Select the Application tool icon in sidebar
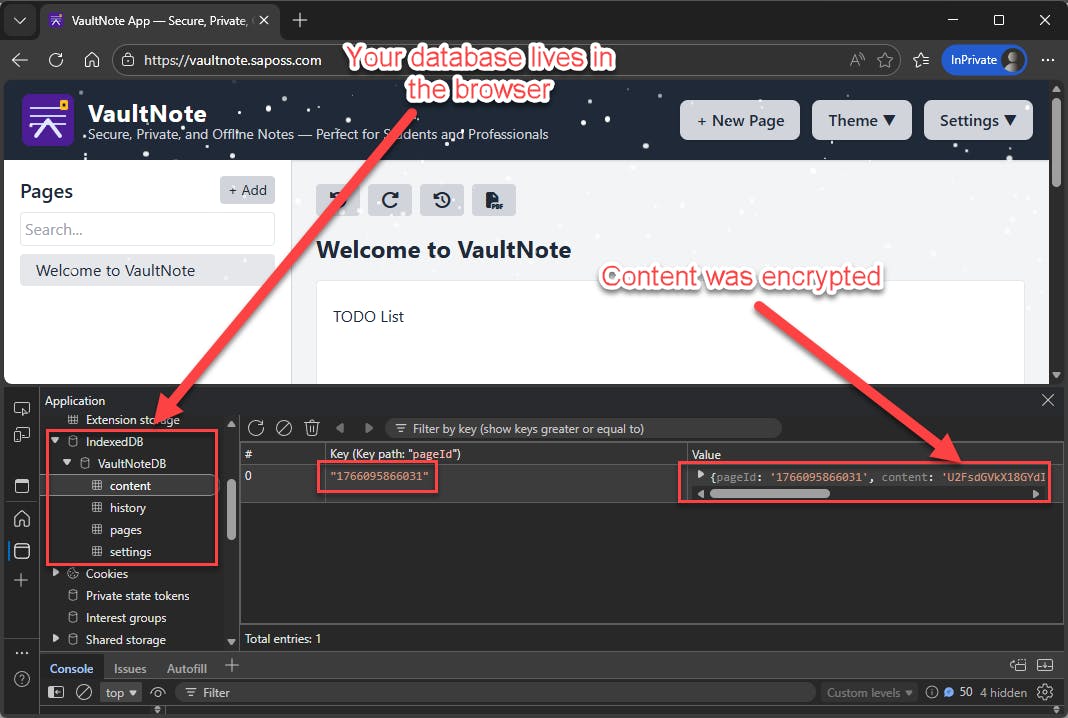This screenshot has width=1068, height=718. click(x=22, y=550)
